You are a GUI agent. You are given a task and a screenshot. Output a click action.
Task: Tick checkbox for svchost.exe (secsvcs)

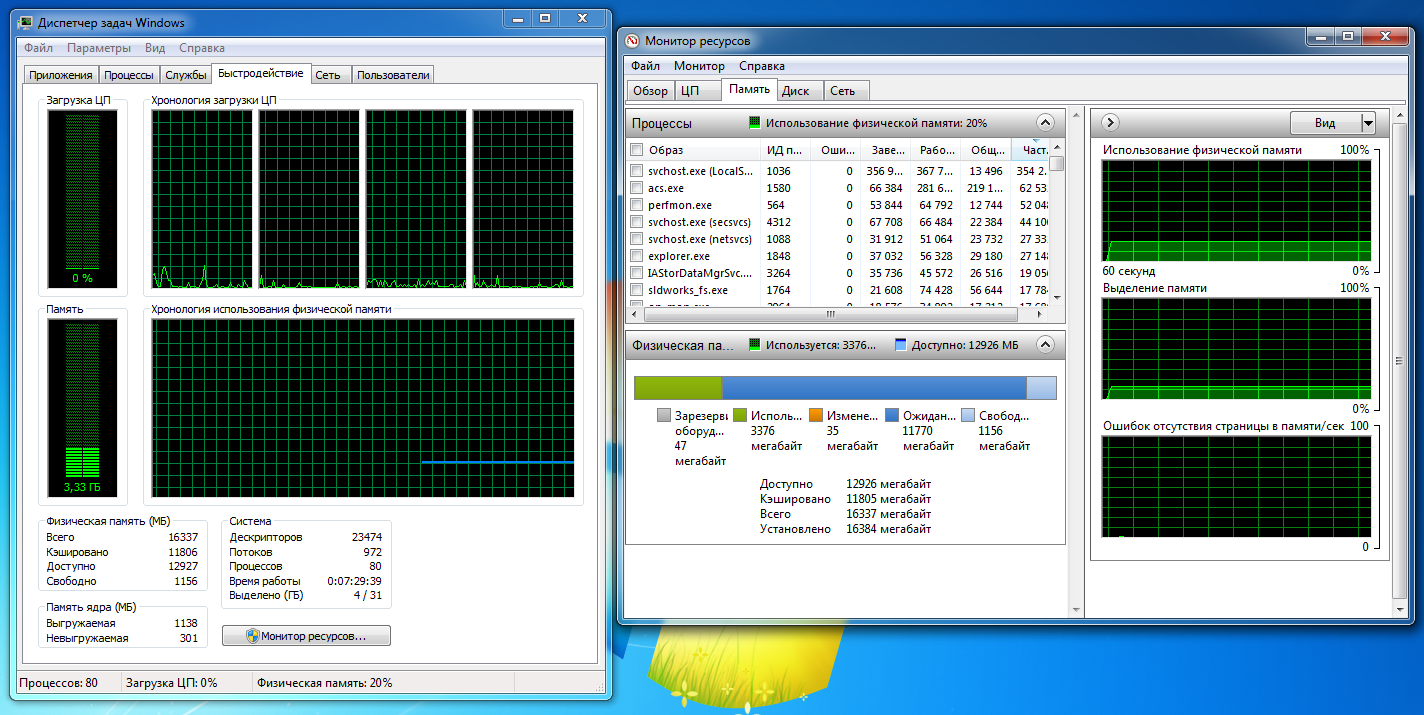click(x=637, y=222)
